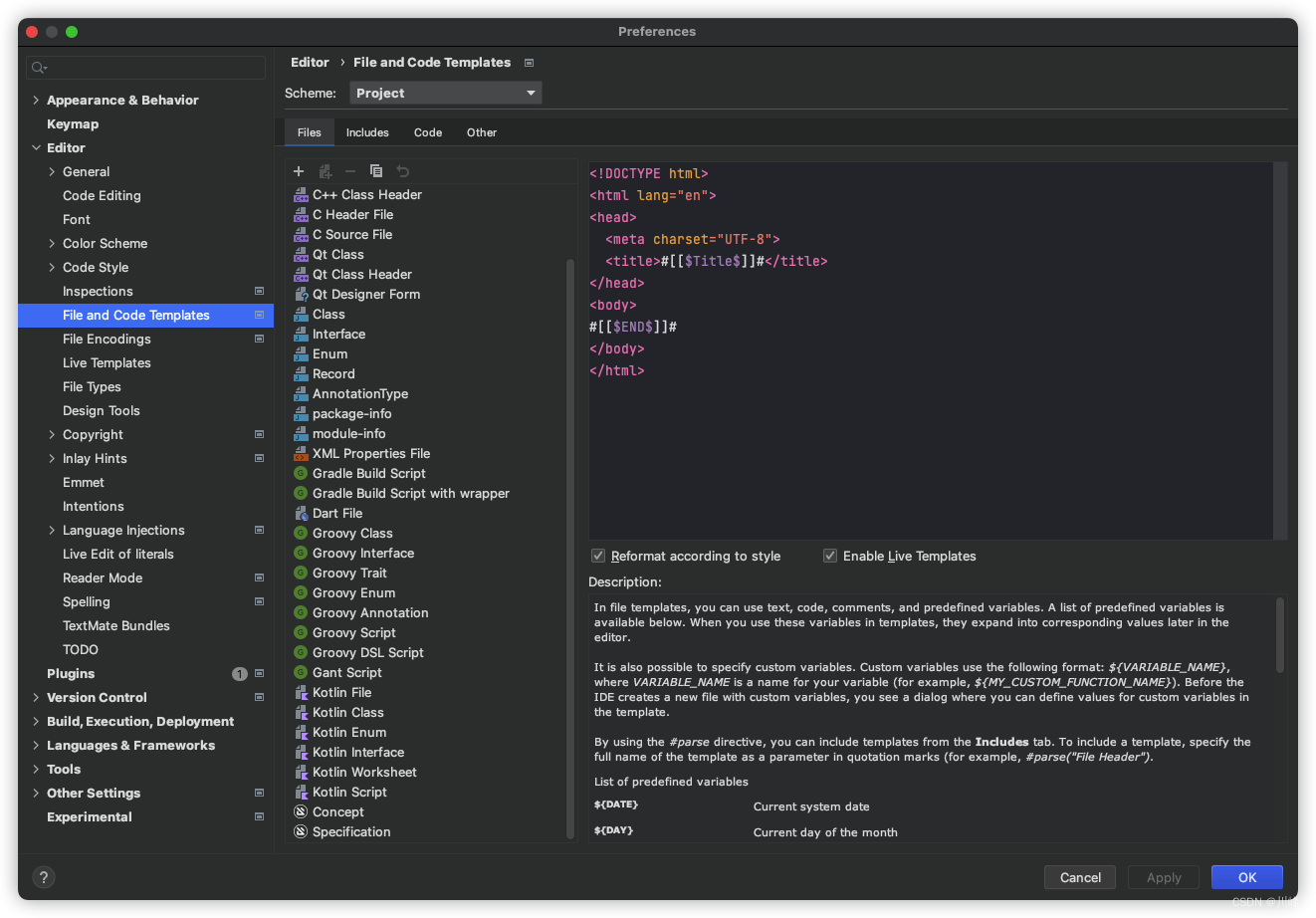Switch to the Code tab

click(x=428, y=132)
